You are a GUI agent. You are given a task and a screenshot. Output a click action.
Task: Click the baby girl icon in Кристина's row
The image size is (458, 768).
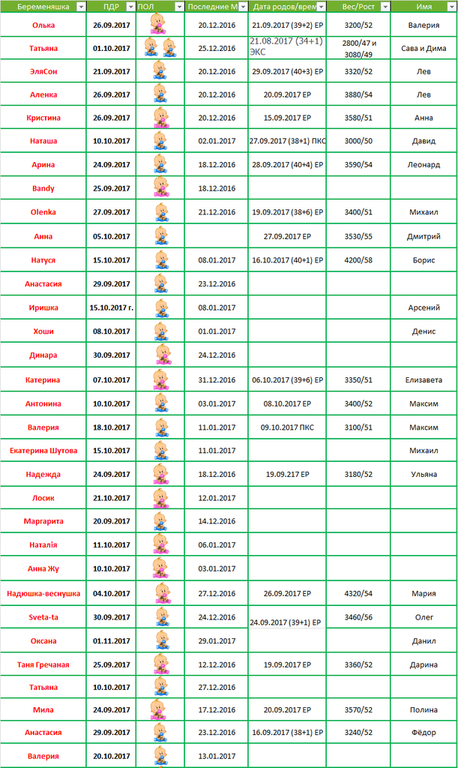coord(161,118)
